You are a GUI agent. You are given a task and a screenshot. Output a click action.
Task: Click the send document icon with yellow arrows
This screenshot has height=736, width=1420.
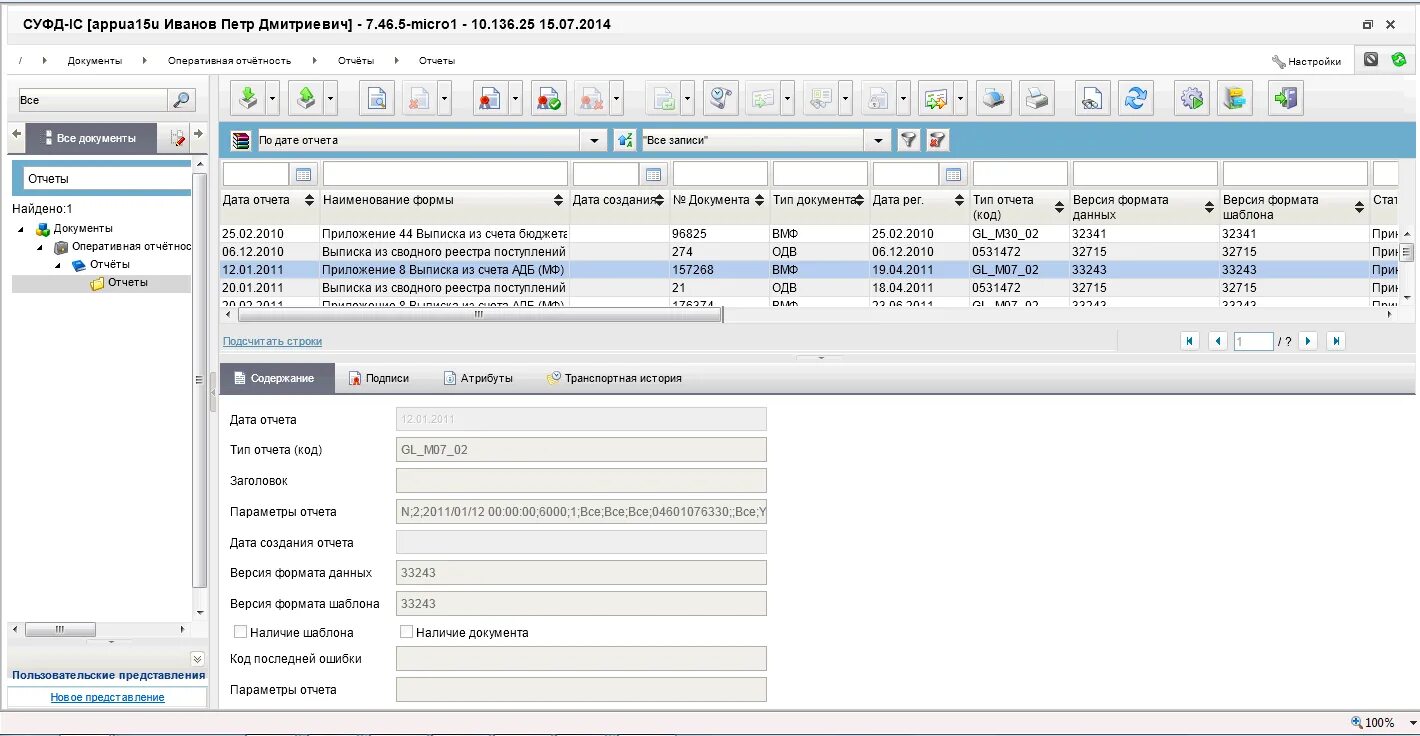pos(935,98)
